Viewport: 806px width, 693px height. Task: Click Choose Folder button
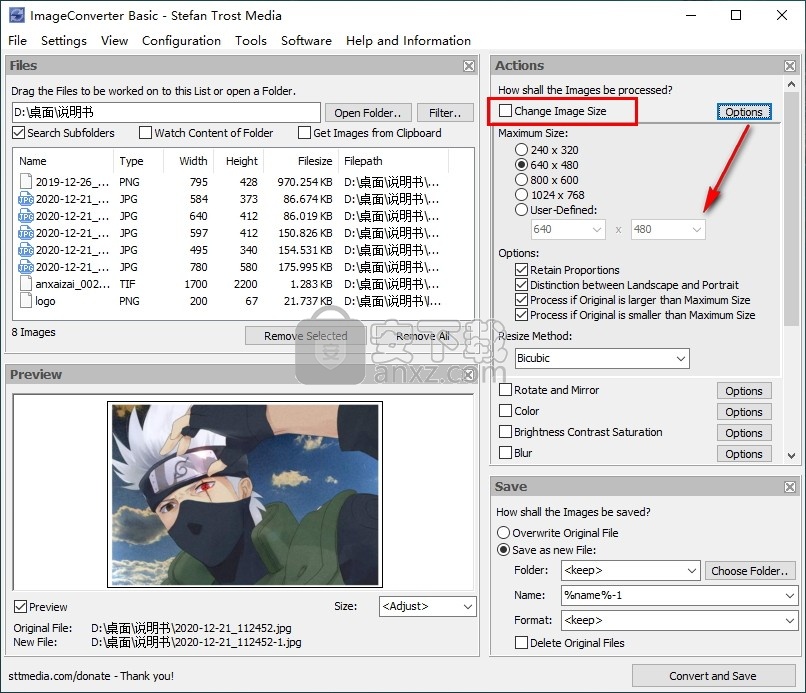click(749, 571)
